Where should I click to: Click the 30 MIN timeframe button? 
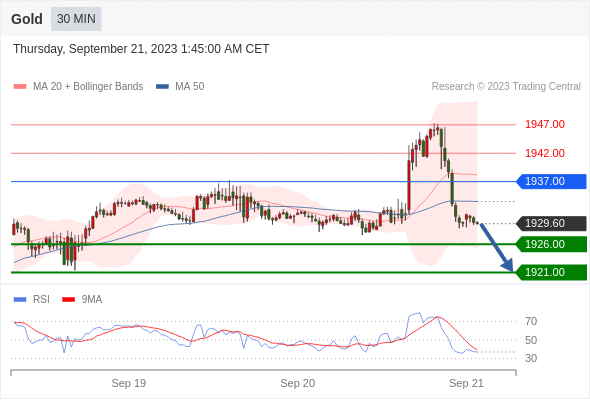pyautogui.click(x=76, y=19)
